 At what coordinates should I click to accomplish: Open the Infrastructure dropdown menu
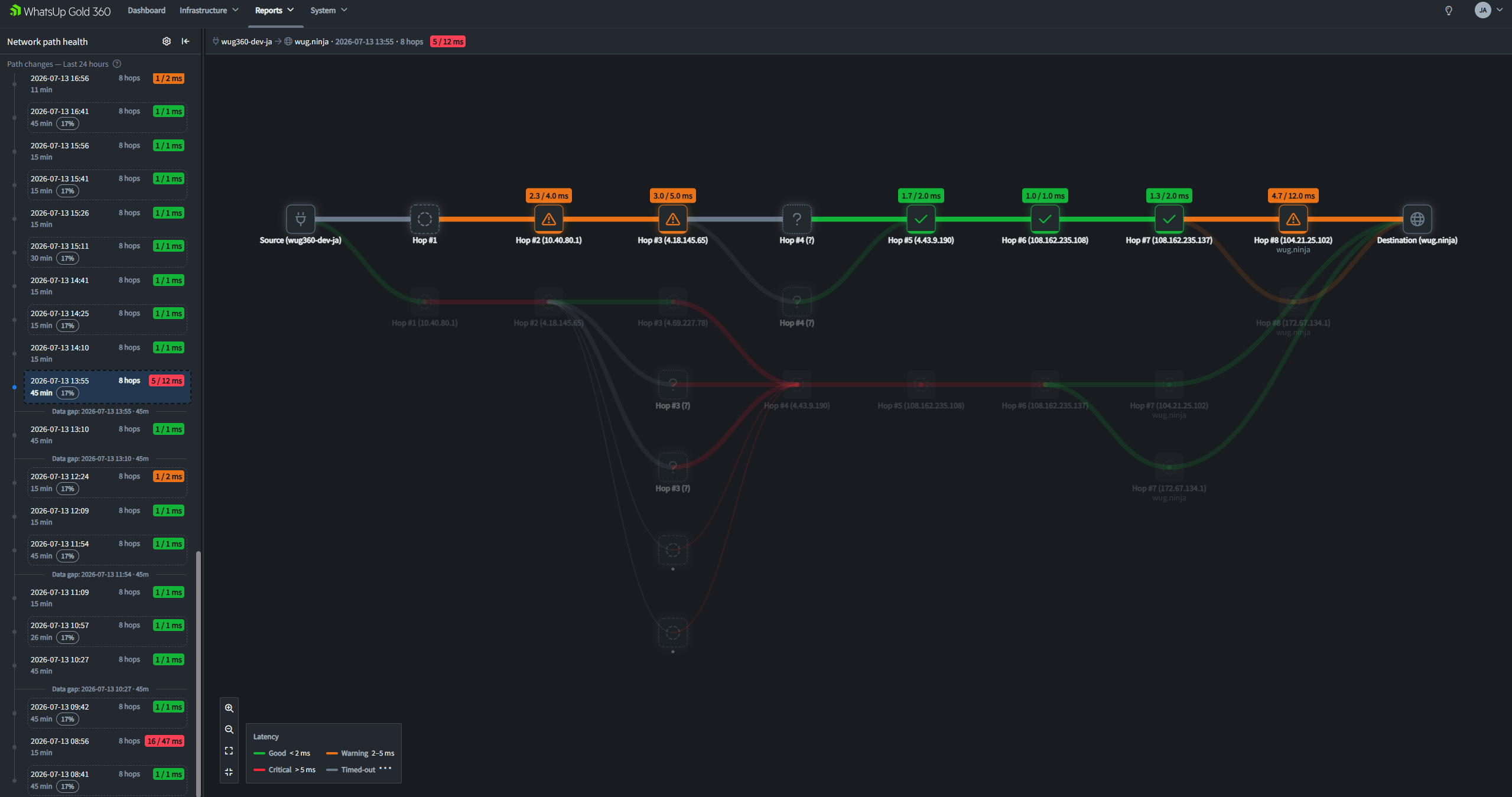coord(209,11)
